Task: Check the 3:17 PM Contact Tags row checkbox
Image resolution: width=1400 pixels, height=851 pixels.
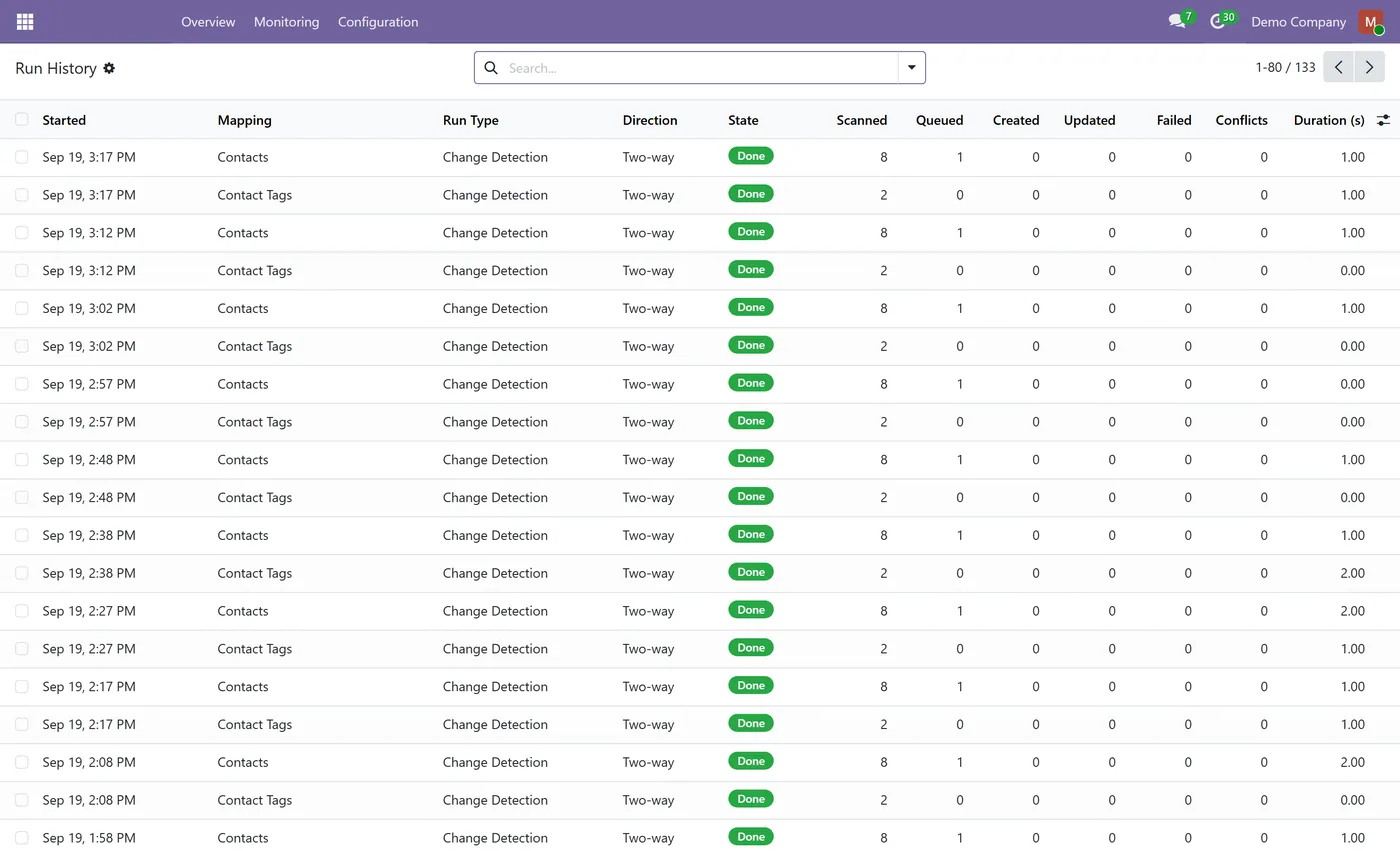Action: [x=22, y=195]
